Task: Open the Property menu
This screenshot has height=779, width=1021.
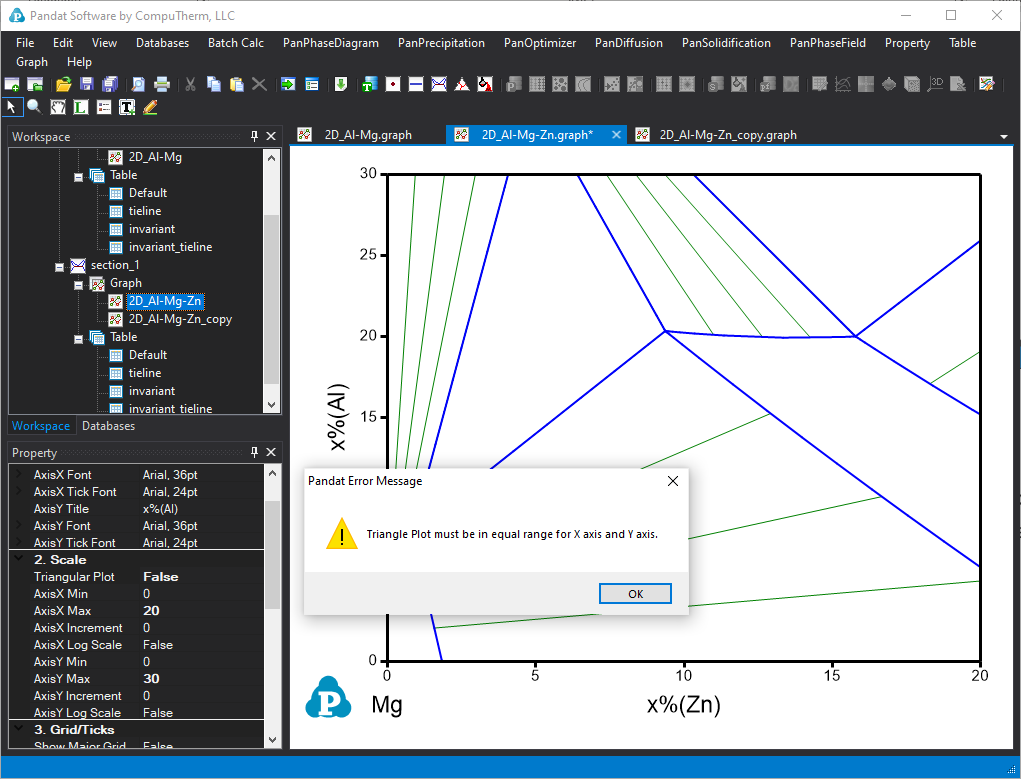Action: tap(907, 43)
